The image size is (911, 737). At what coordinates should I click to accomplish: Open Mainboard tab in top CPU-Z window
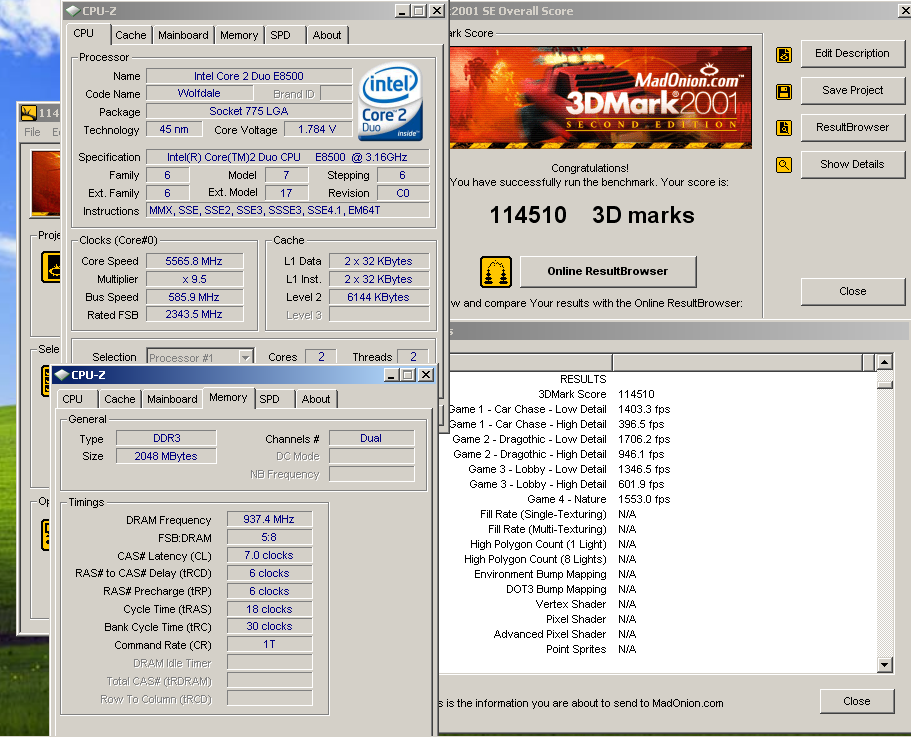(183, 35)
